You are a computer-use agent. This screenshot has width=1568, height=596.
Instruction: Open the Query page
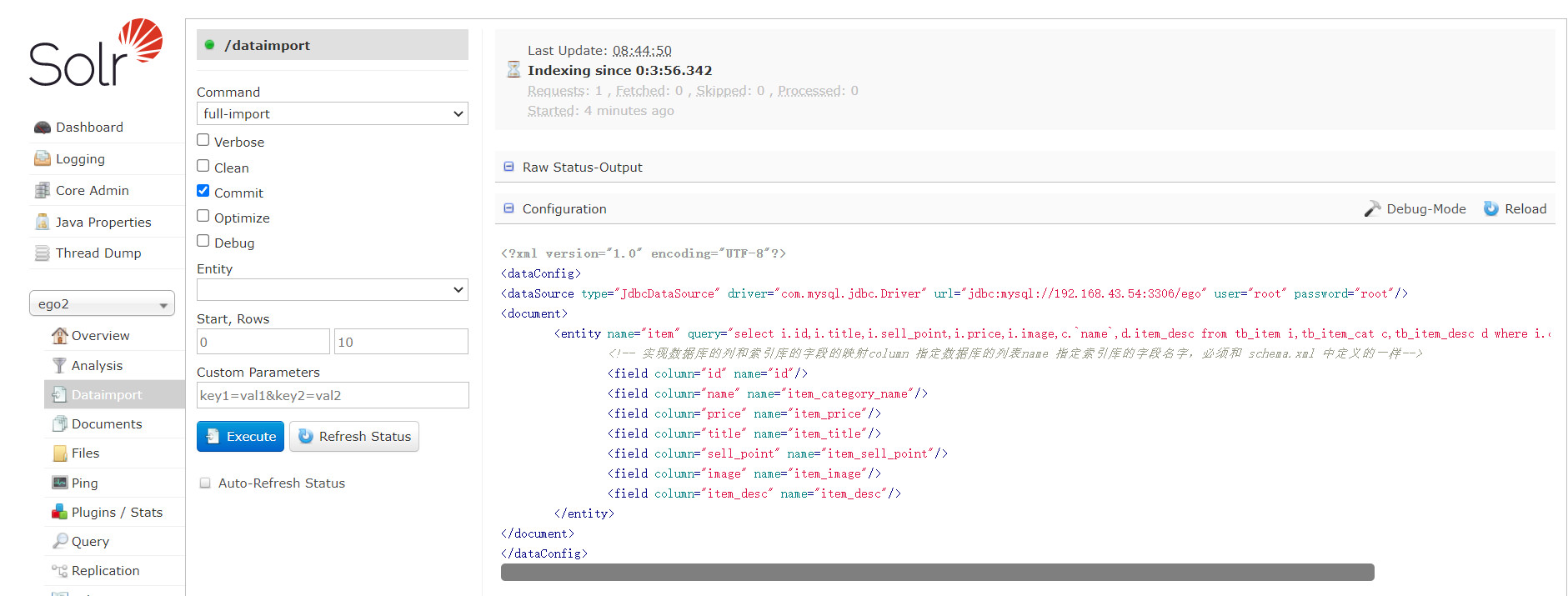[90, 541]
